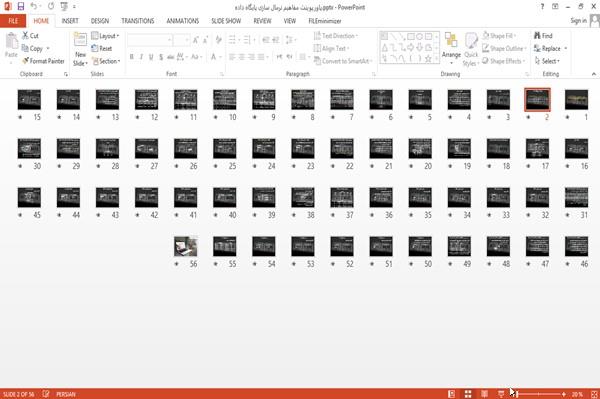Switch to the DESIGN tab

coord(99,21)
